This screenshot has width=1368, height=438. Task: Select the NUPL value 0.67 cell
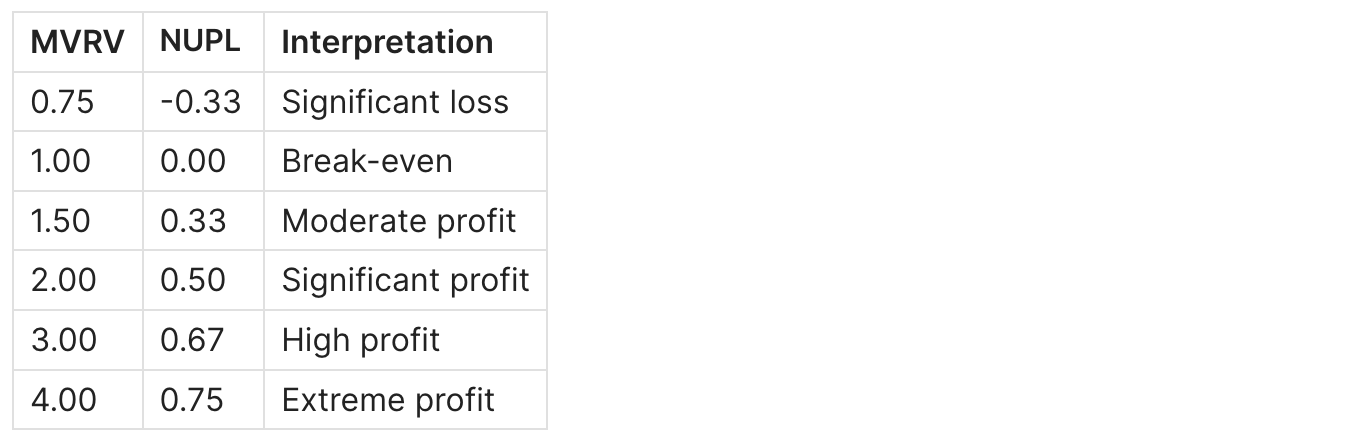point(192,340)
